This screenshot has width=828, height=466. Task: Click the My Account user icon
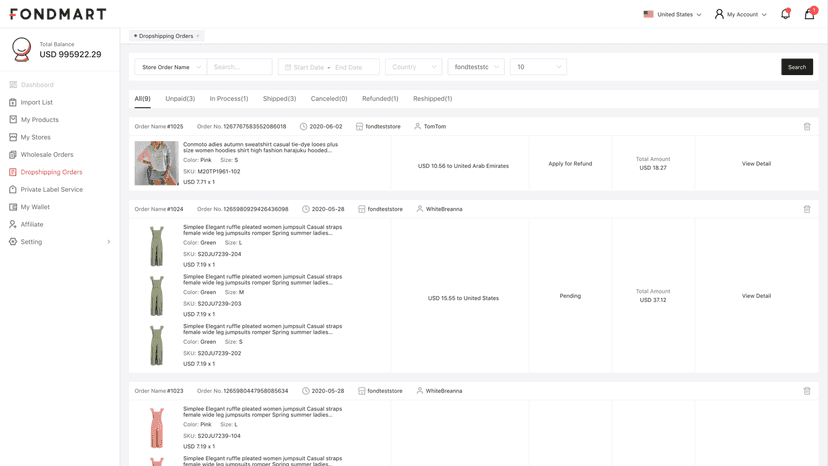(719, 14)
